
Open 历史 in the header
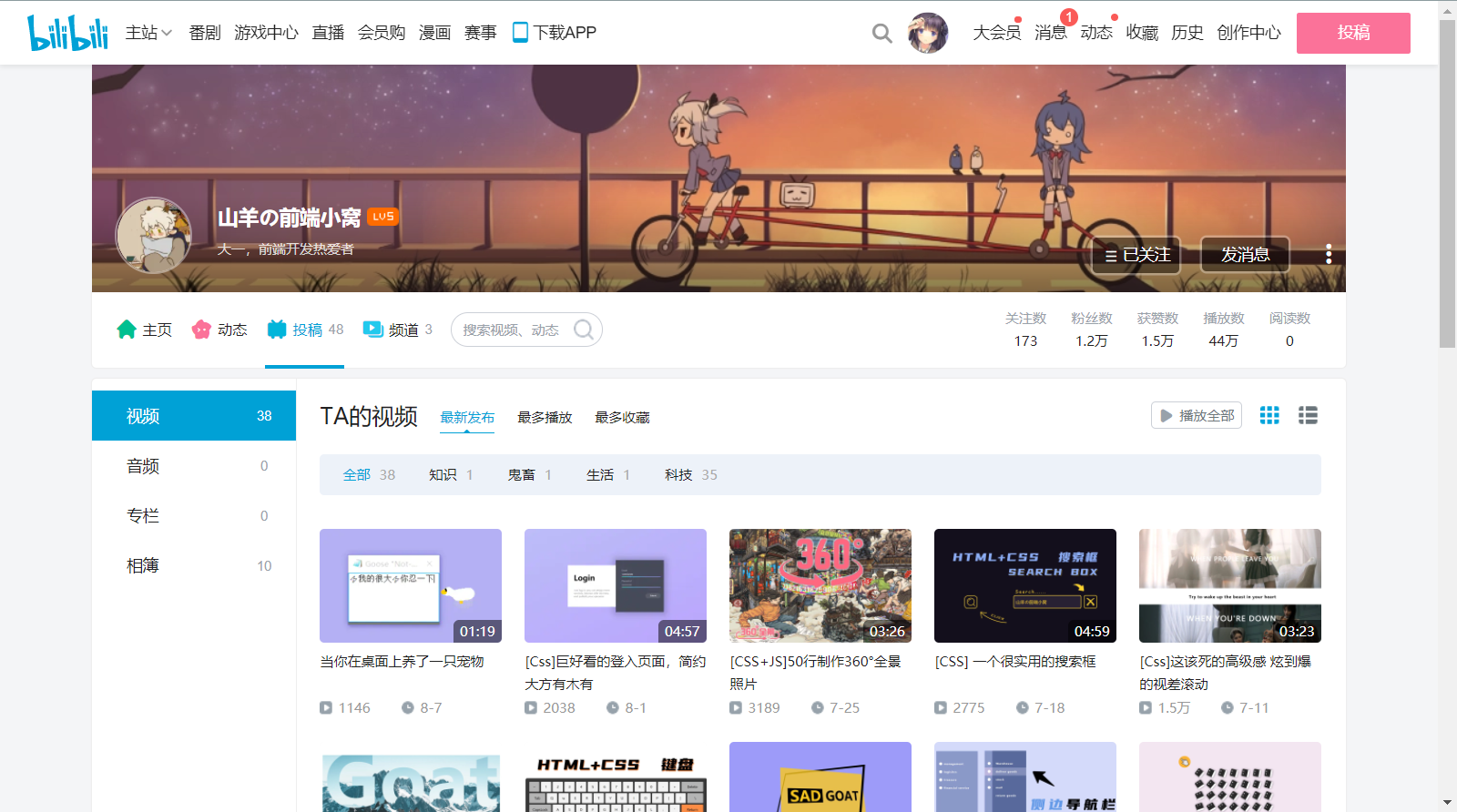tap(1187, 33)
